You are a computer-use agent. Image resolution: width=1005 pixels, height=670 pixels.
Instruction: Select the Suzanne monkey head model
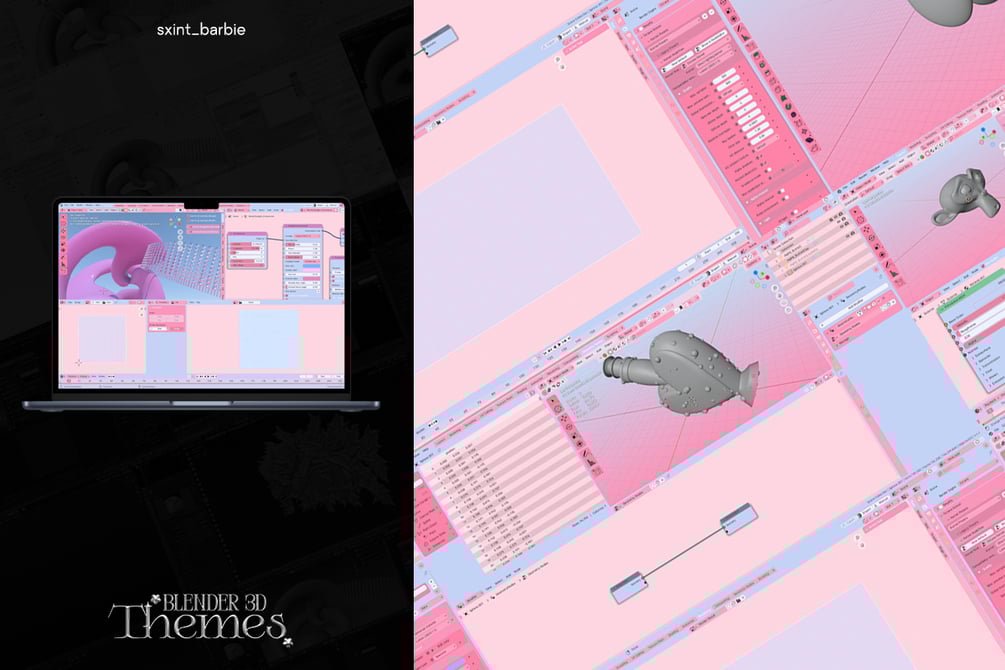coord(966,196)
